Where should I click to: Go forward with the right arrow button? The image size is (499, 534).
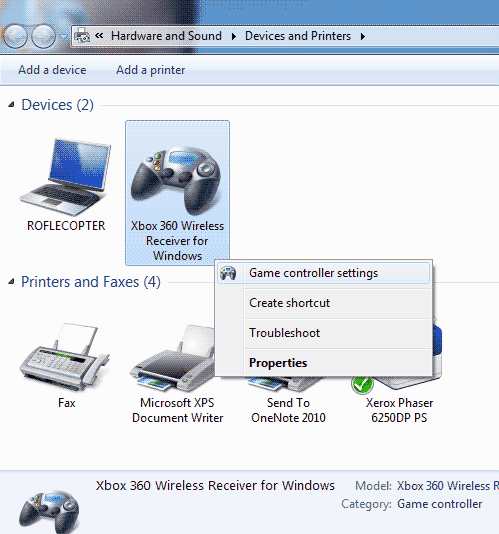click(44, 36)
